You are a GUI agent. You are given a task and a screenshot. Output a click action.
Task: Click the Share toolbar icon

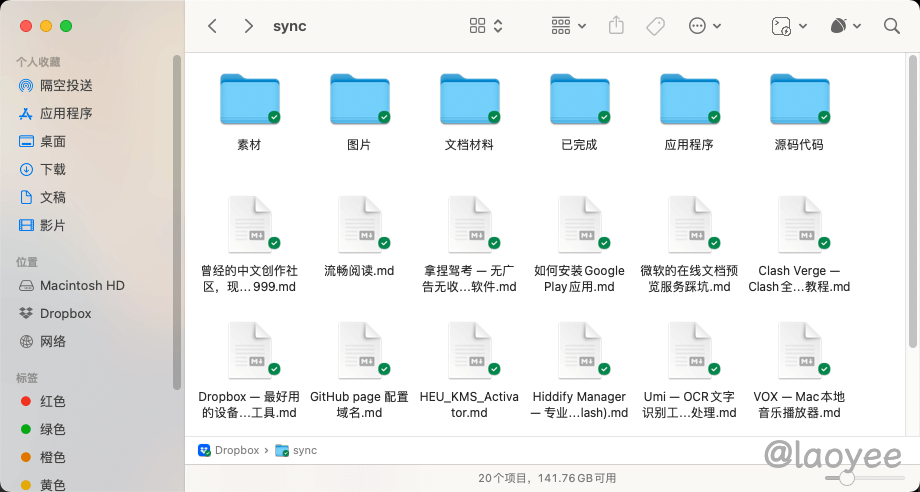617,26
